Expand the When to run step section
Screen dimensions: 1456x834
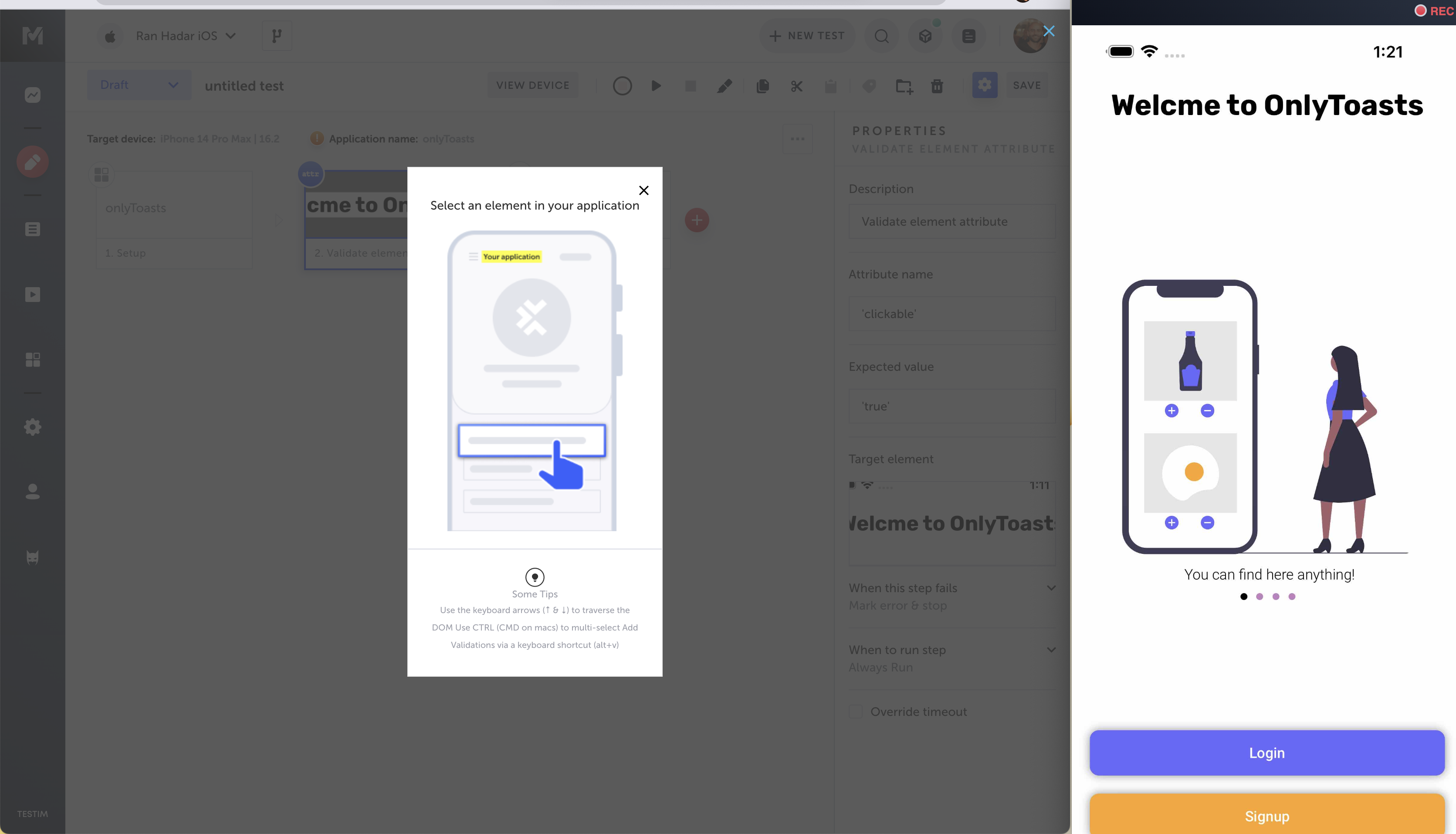(952, 658)
